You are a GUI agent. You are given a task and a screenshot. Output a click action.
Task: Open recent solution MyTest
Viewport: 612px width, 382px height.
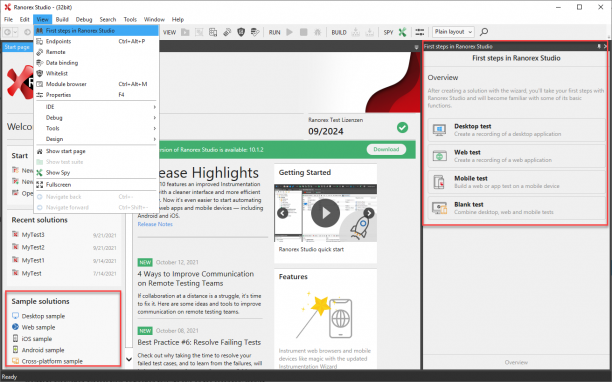(x=31, y=274)
